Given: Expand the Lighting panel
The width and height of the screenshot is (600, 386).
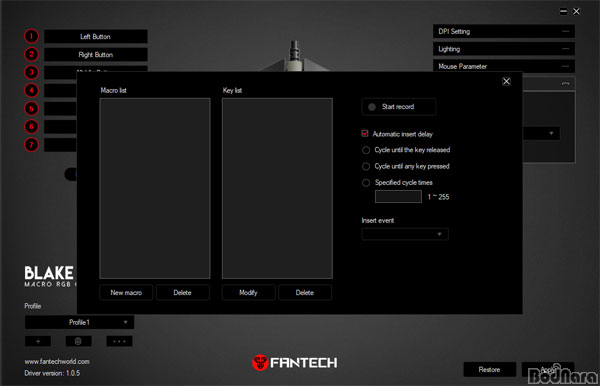Looking at the screenshot, I should pyautogui.click(x=504, y=49).
